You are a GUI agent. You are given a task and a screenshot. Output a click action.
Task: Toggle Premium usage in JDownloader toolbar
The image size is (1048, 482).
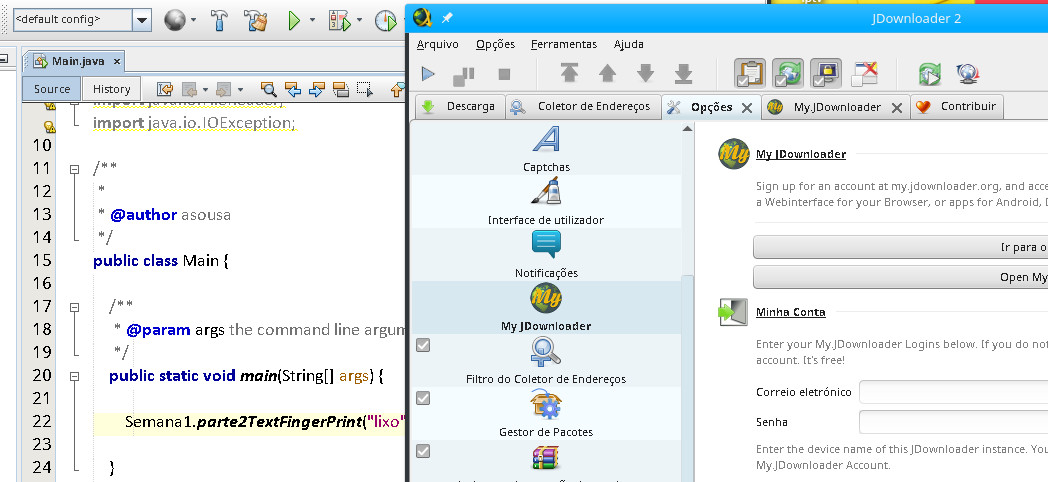point(825,73)
